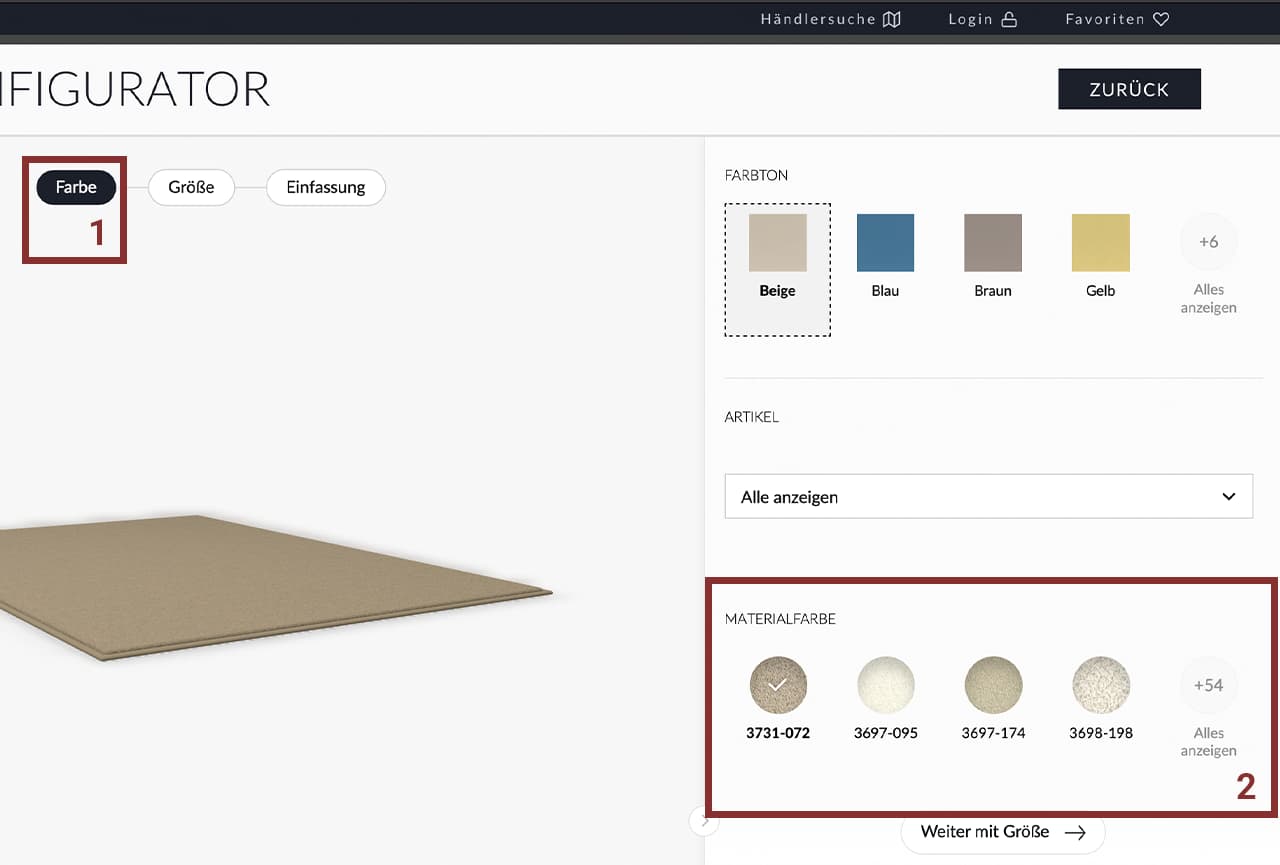Open the Favoriten link

(1117, 19)
